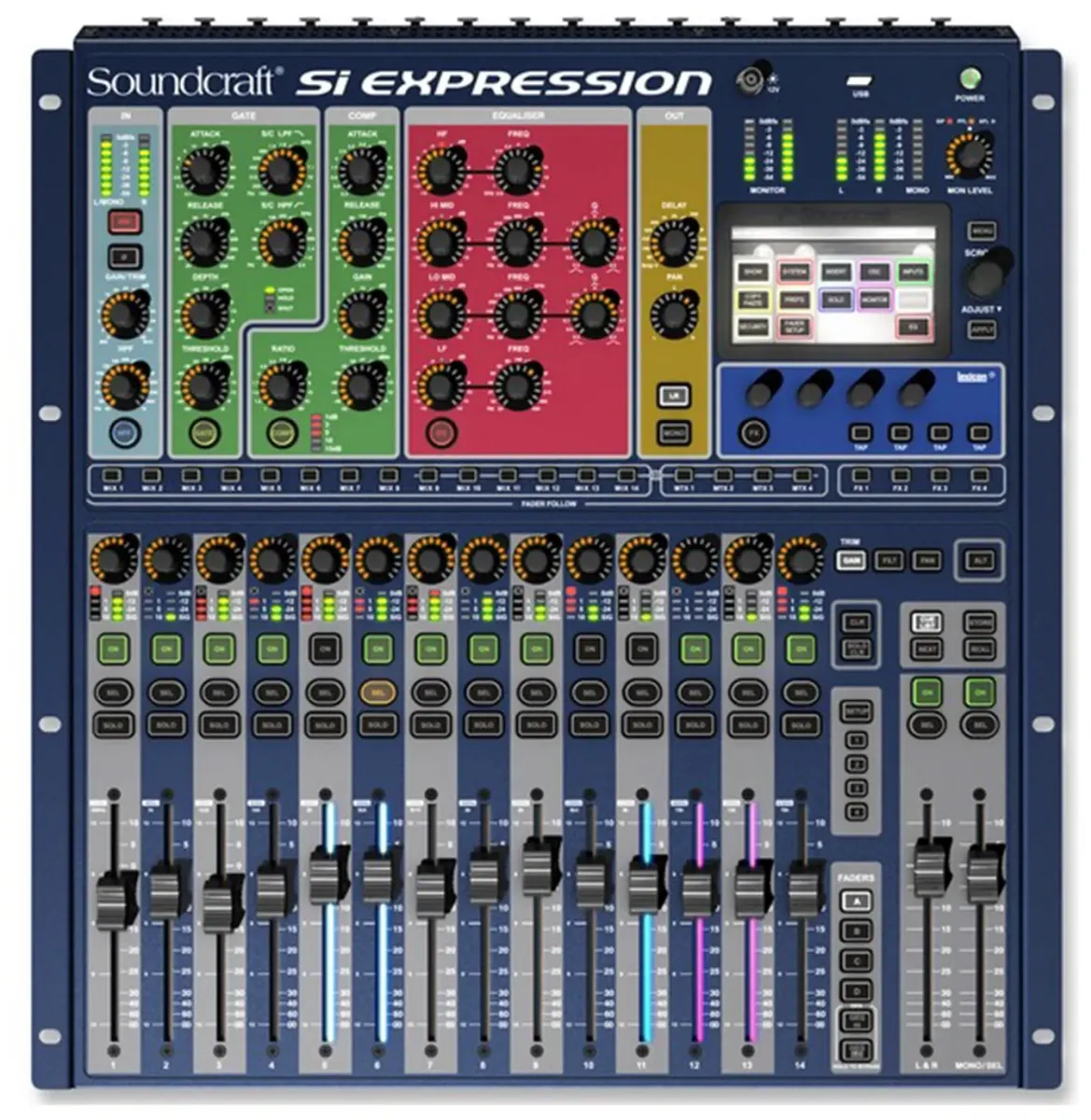Click the ALT button
Viewport: 1091px width, 1120px height.
click(979, 560)
